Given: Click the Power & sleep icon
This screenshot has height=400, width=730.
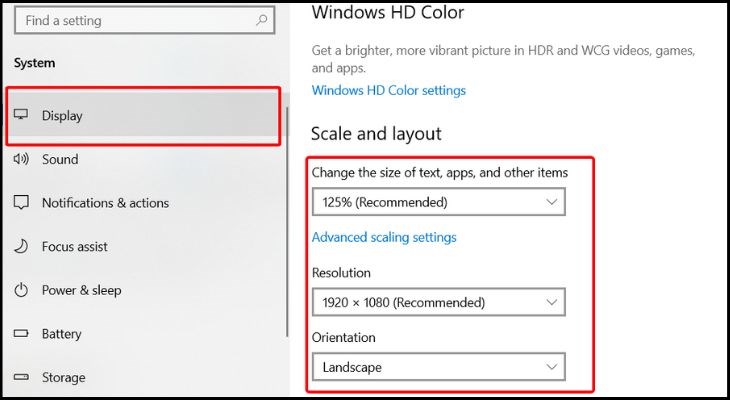Looking at the screenshot, I should coord(21,290).
